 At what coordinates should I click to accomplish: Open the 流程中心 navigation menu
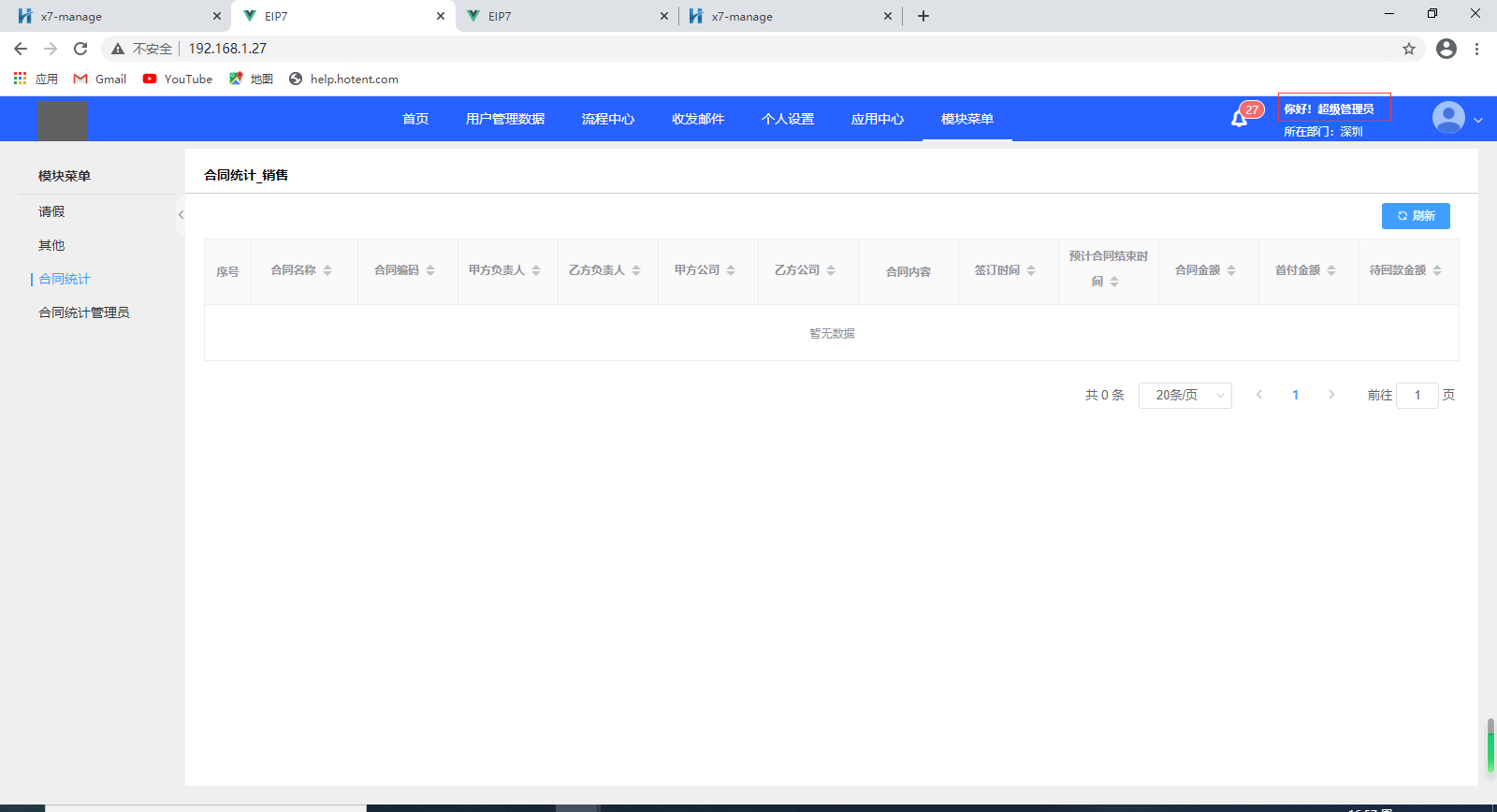(607, 119)
